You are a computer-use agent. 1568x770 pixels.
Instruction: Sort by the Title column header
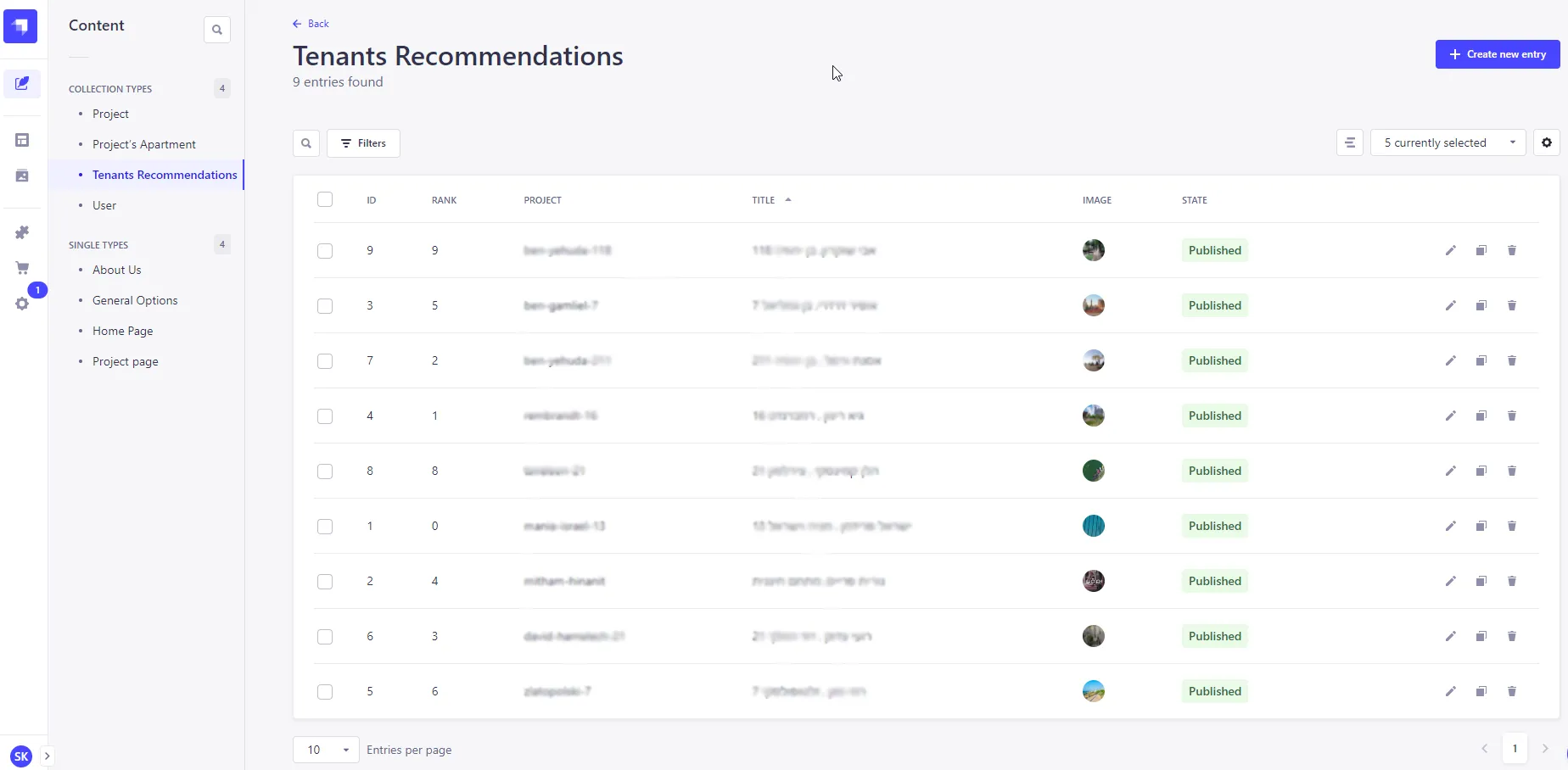tap(764, 200)
